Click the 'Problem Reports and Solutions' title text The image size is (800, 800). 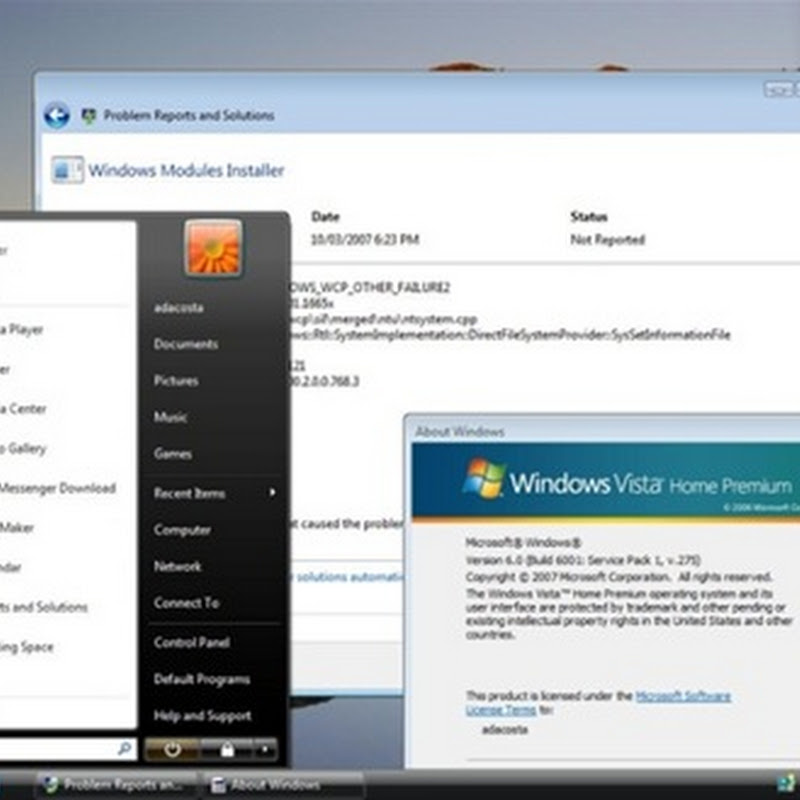click(x=189, y=115)
